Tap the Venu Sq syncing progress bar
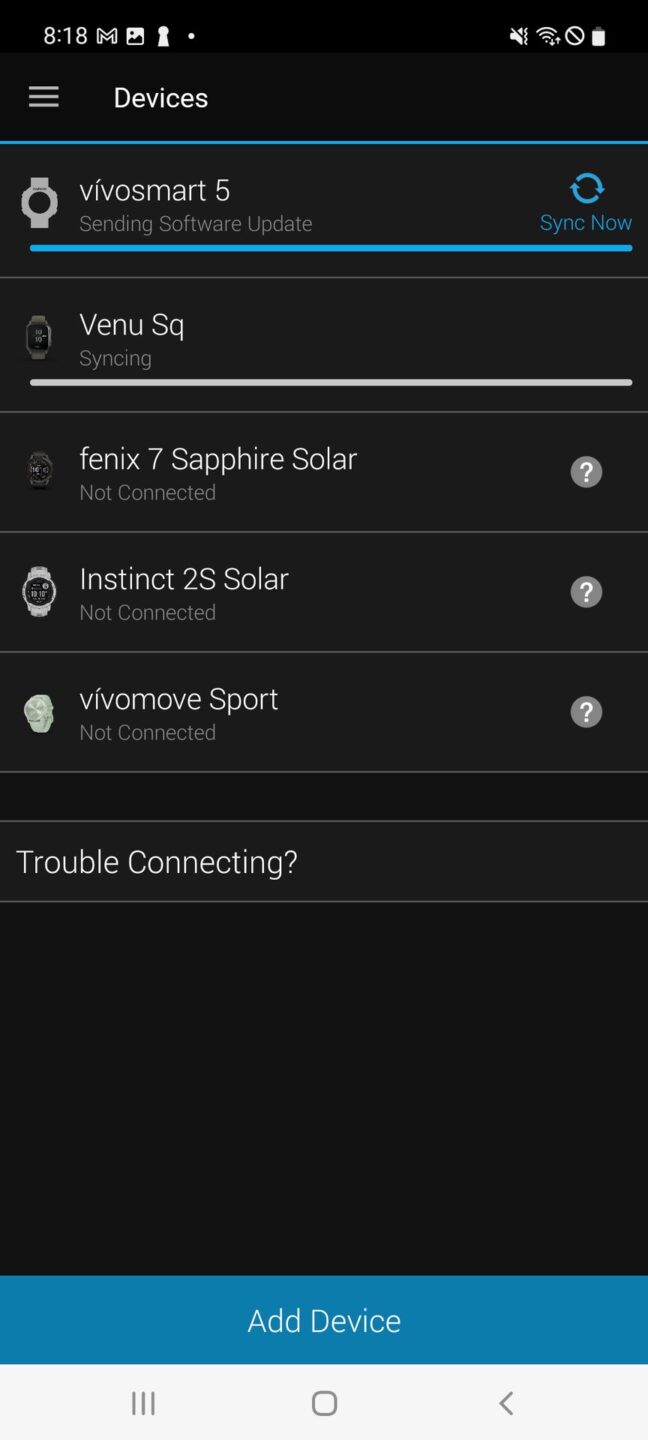The width and height of the screenshot is (648, 1440). (x=331, y=382)
